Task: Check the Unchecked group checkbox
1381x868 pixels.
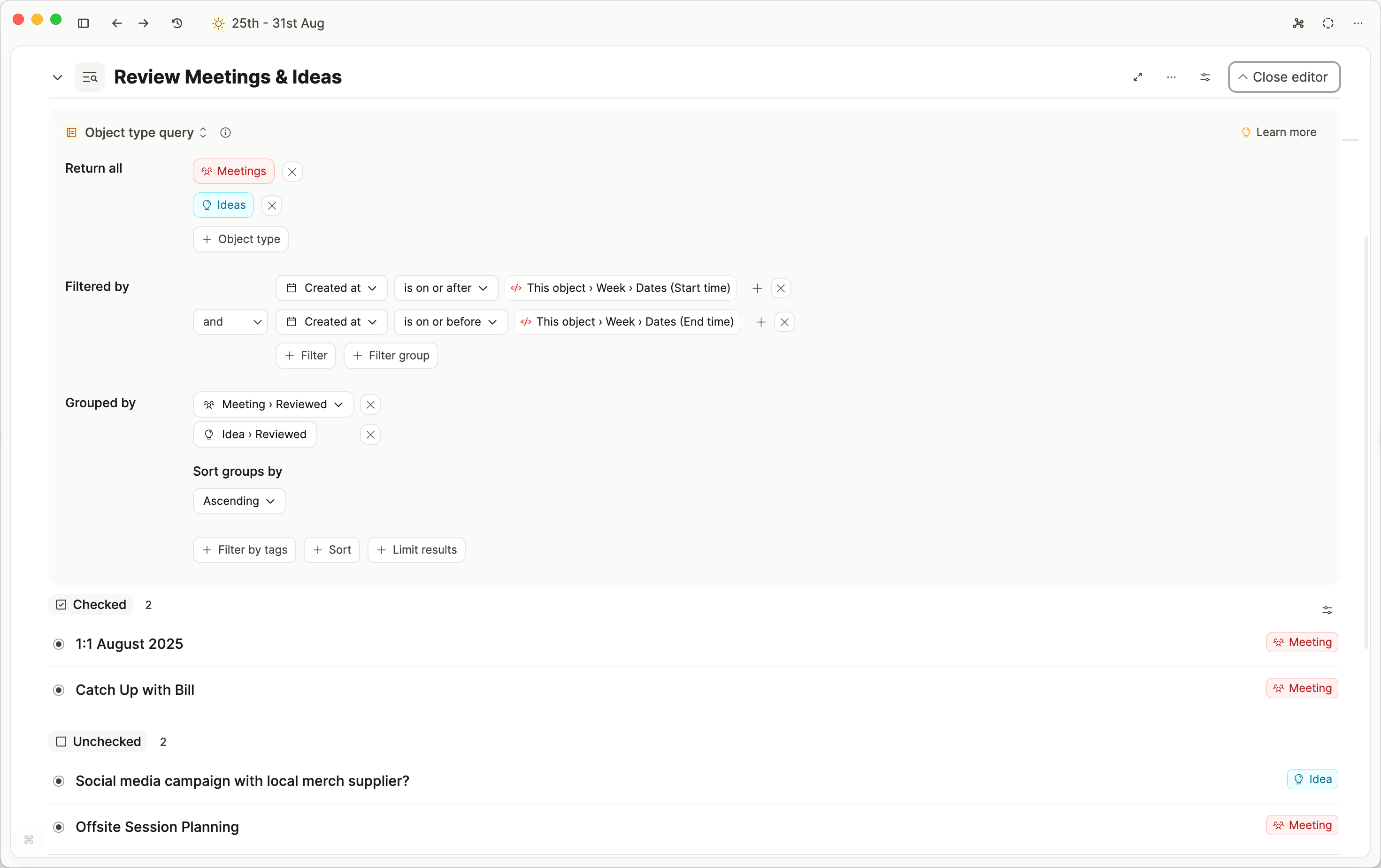Action: [x=62, y=741]
